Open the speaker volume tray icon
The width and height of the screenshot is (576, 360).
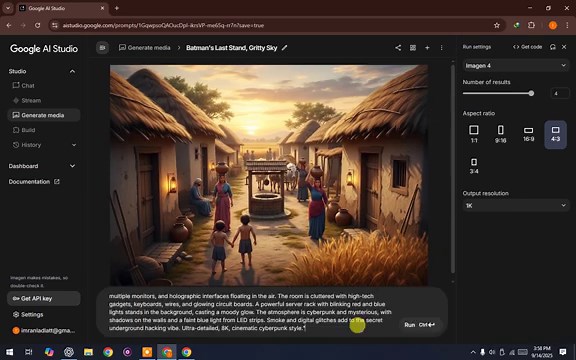click(492, 352)
